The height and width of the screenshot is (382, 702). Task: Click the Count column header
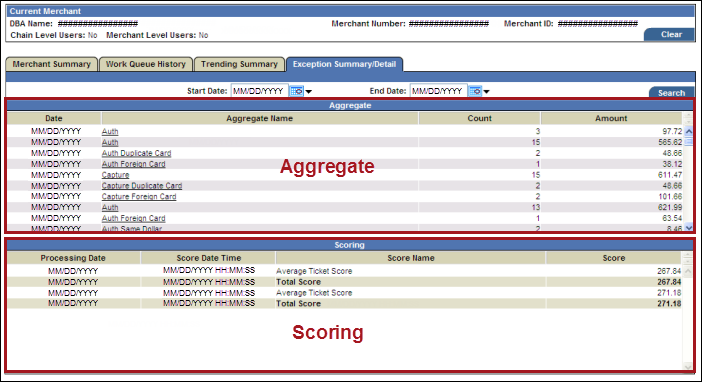[x=479, y=118]
